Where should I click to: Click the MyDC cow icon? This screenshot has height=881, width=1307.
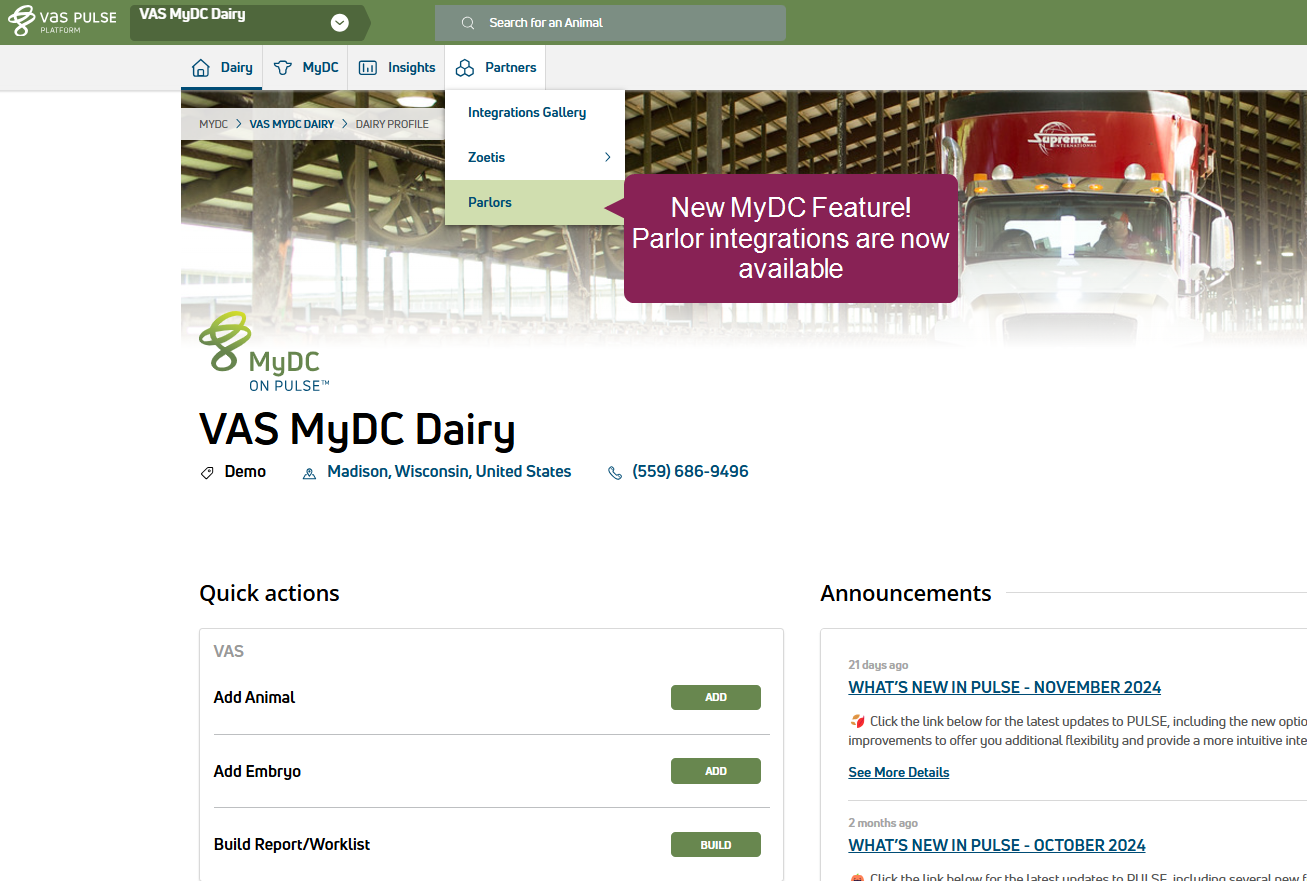[283, 68]
